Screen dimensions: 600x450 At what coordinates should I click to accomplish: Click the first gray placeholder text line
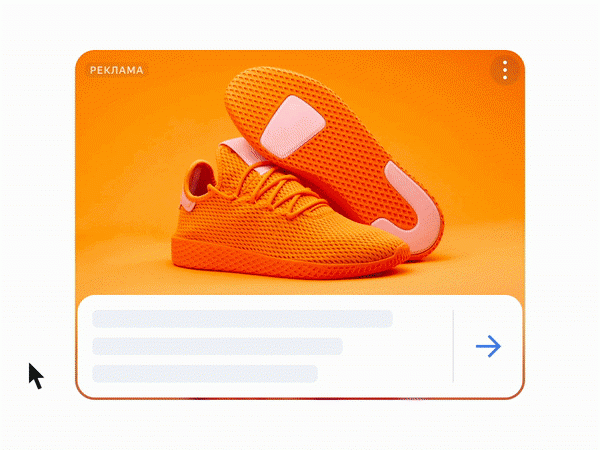tap(242, 319)
